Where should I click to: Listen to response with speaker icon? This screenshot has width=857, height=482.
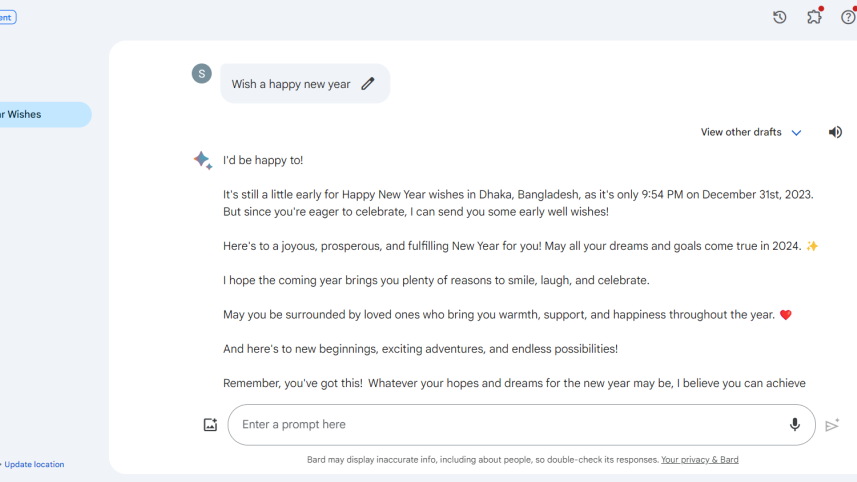point(835,132)
